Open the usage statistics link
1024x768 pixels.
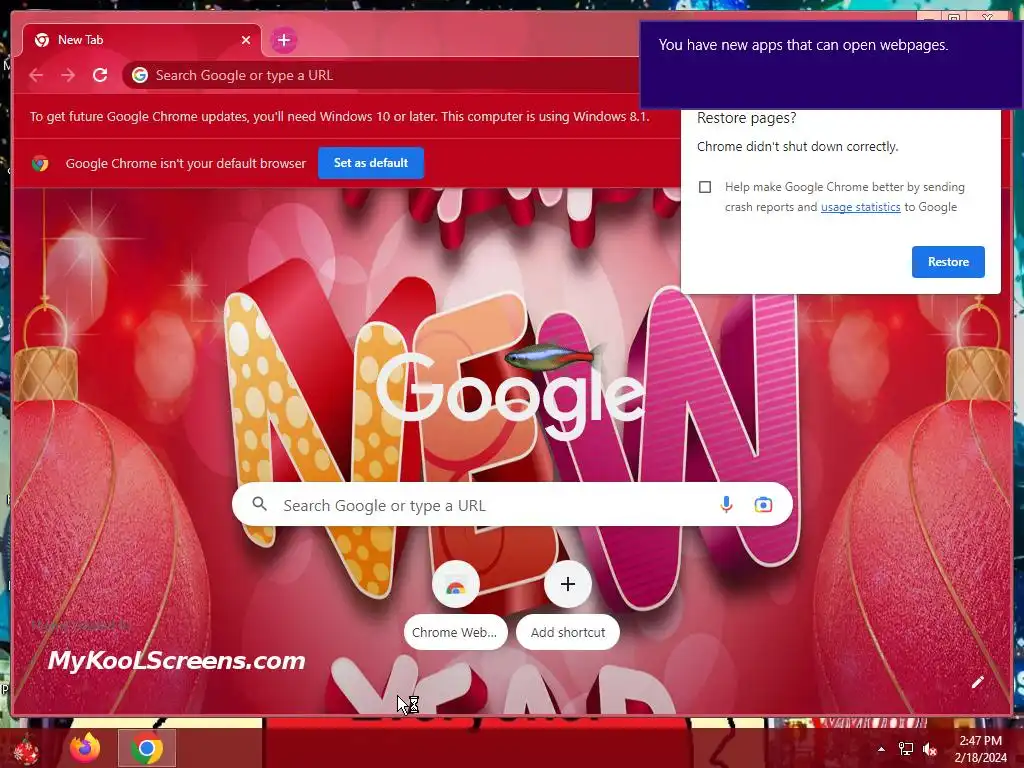pyautogui.click(x=860, y=207)
